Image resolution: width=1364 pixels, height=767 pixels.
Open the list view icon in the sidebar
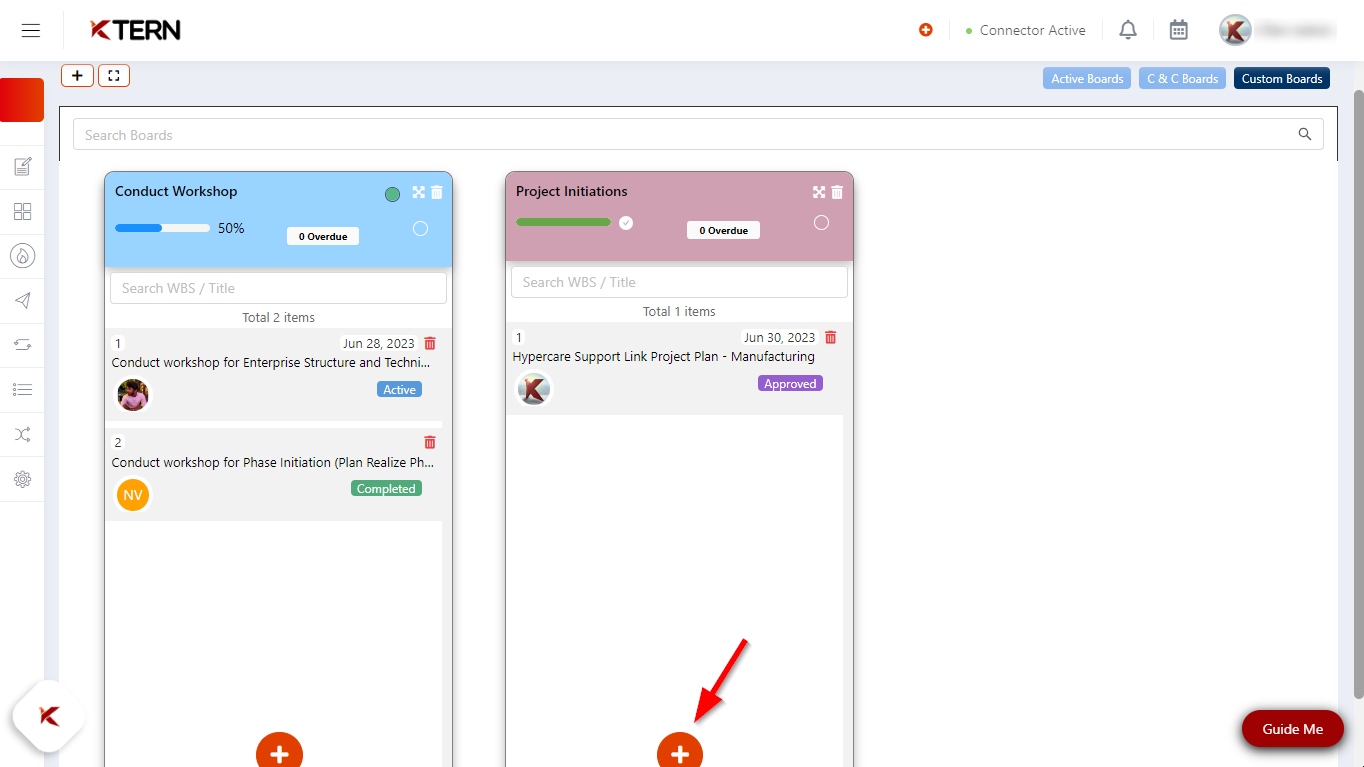point(22,390)
